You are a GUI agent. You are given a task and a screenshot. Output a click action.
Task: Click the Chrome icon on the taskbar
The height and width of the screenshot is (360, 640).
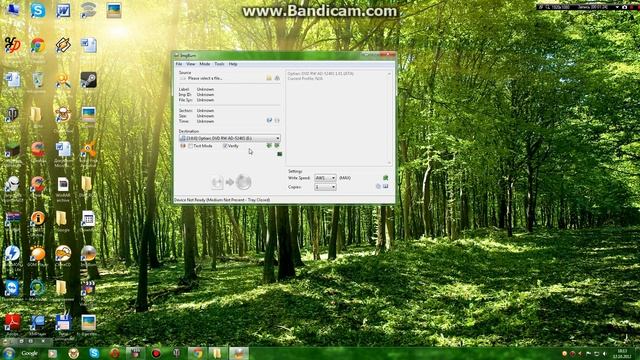pyautogui.click(x=197, y=353)
